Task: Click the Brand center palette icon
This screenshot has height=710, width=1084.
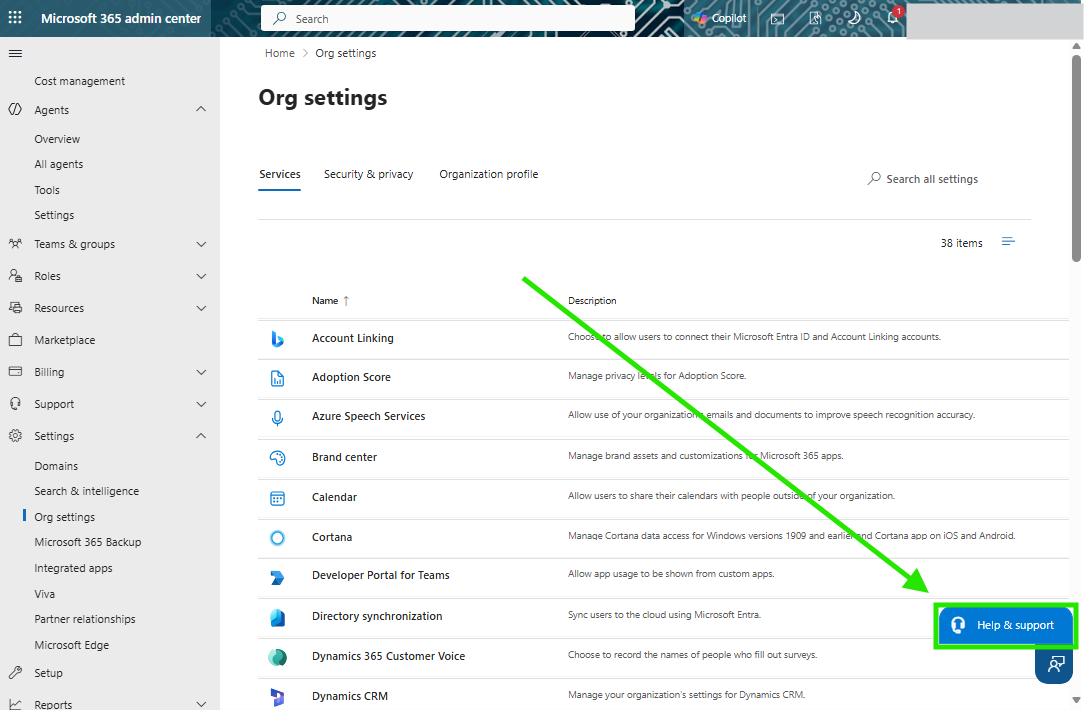Action: pos(277,458)
